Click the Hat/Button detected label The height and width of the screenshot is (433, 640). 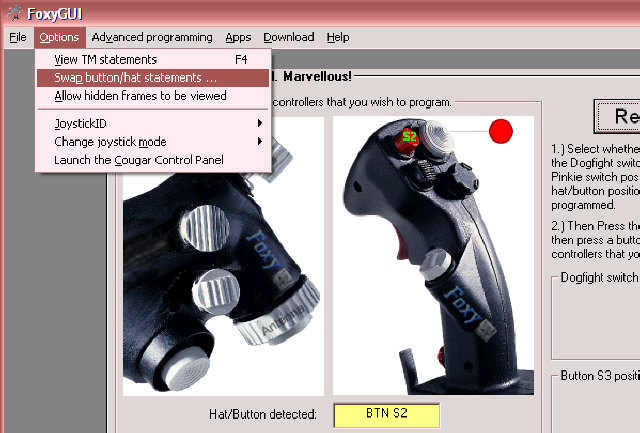click(262, 415)
